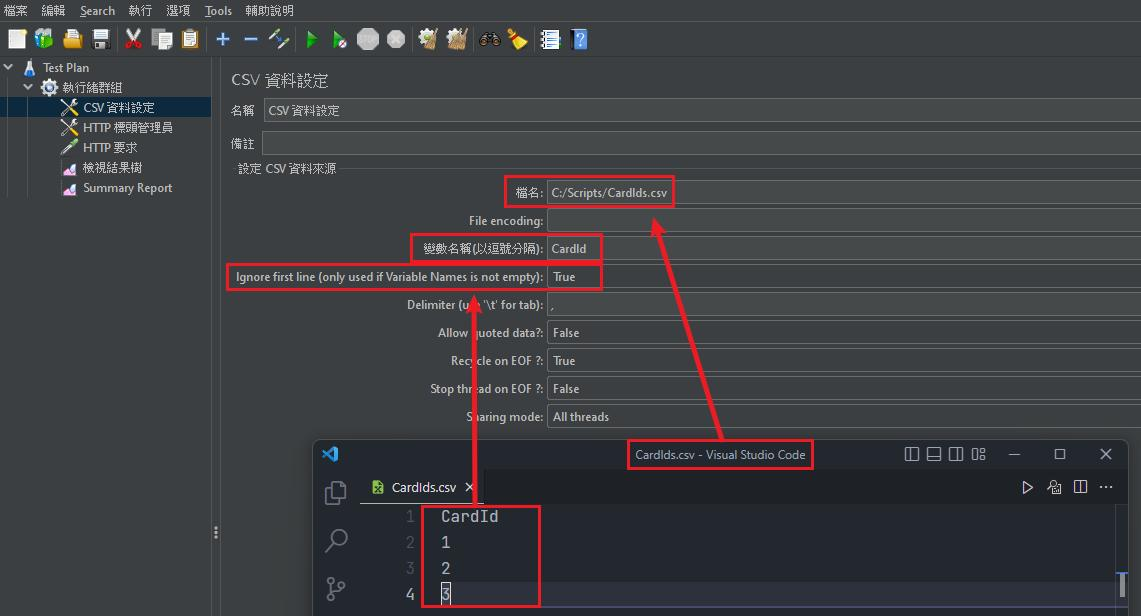Click the blue minus Remove icon
This screenshot has height=616, width=1141.
[251, 39]
